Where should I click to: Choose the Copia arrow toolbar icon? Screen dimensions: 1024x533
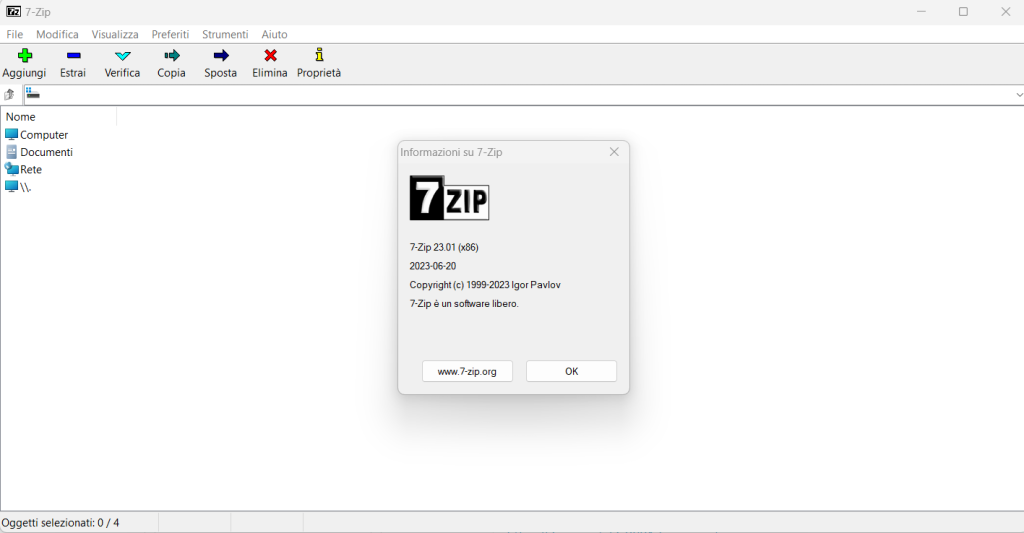(x=172, y=56)
